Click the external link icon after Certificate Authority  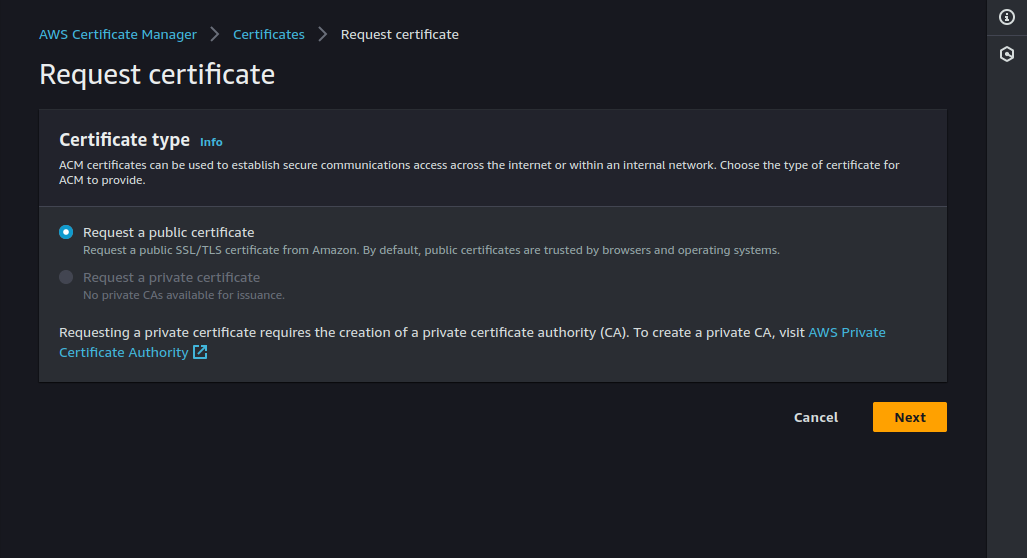point(200,352)
